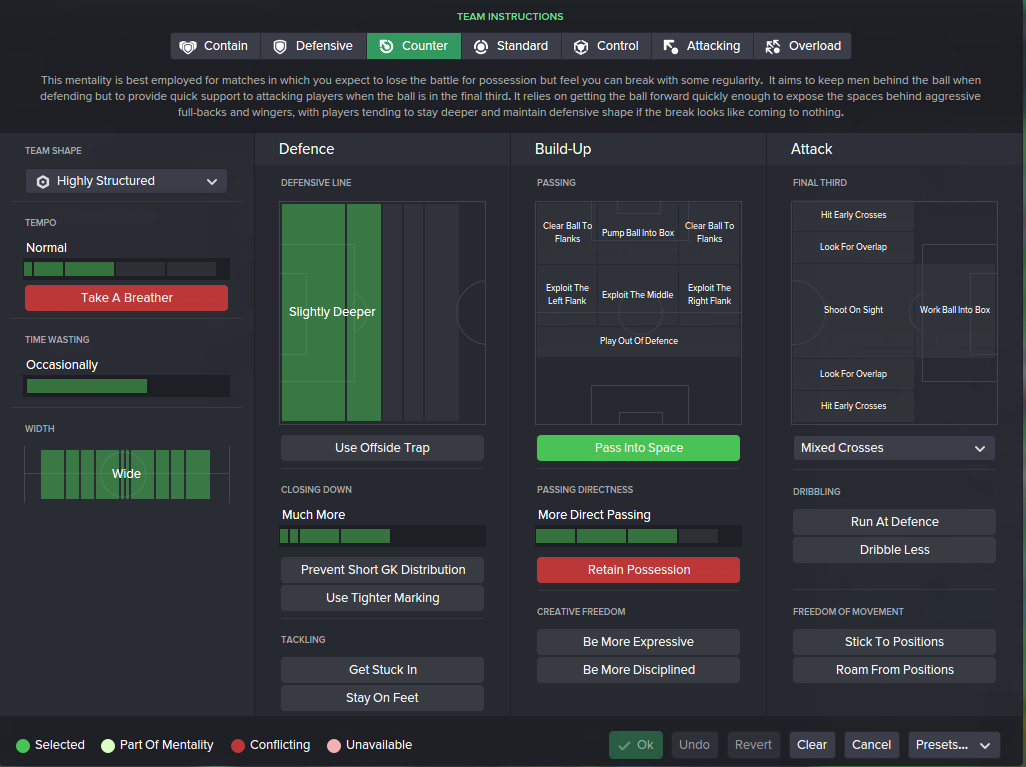Toggle the Use Offside Trap instruction
Image resolution: width=1026 pixels, height=767 pixels.
pos(382,448)
